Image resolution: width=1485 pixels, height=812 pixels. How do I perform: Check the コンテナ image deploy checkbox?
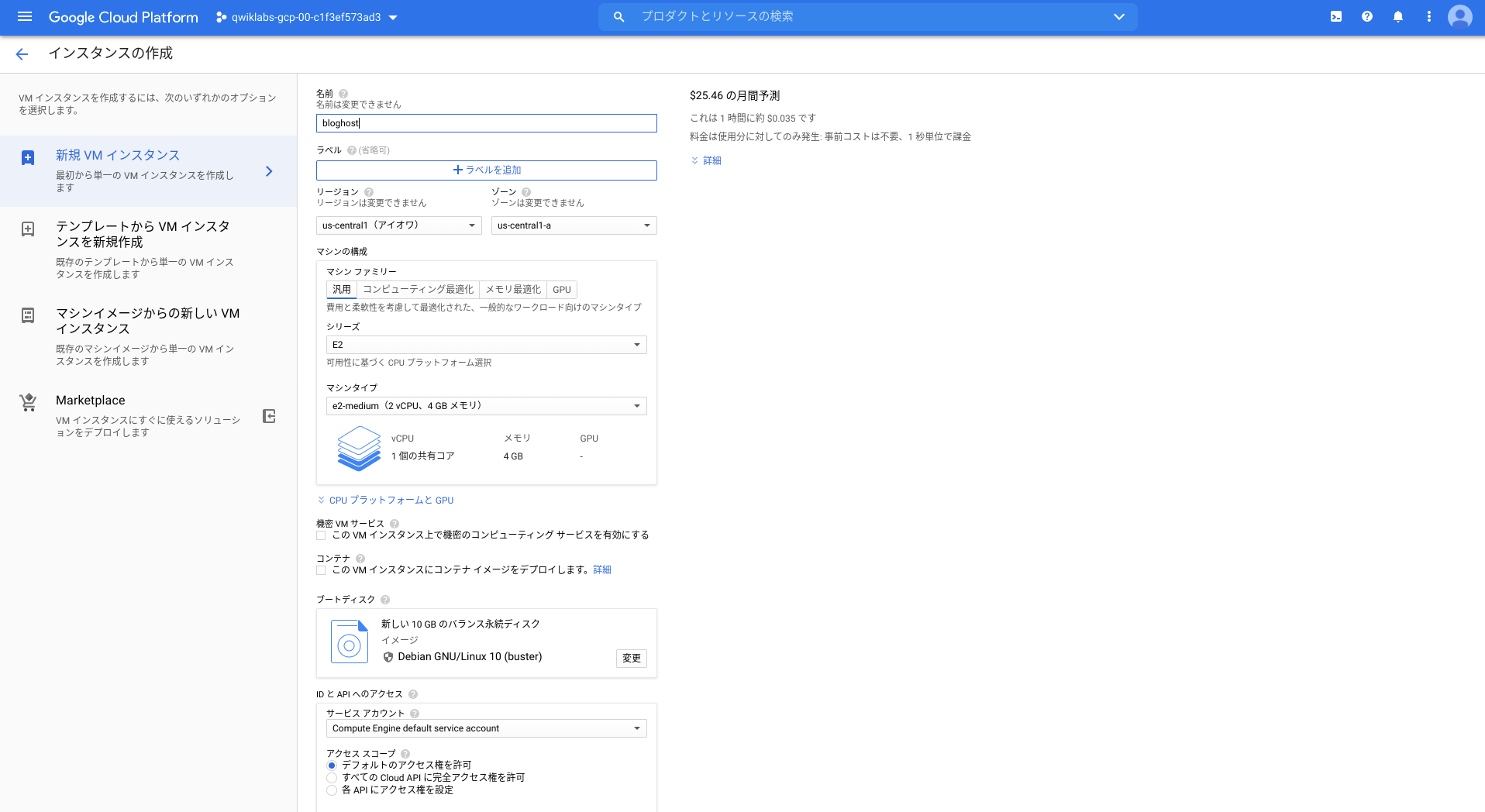click(x=321, y=570)
